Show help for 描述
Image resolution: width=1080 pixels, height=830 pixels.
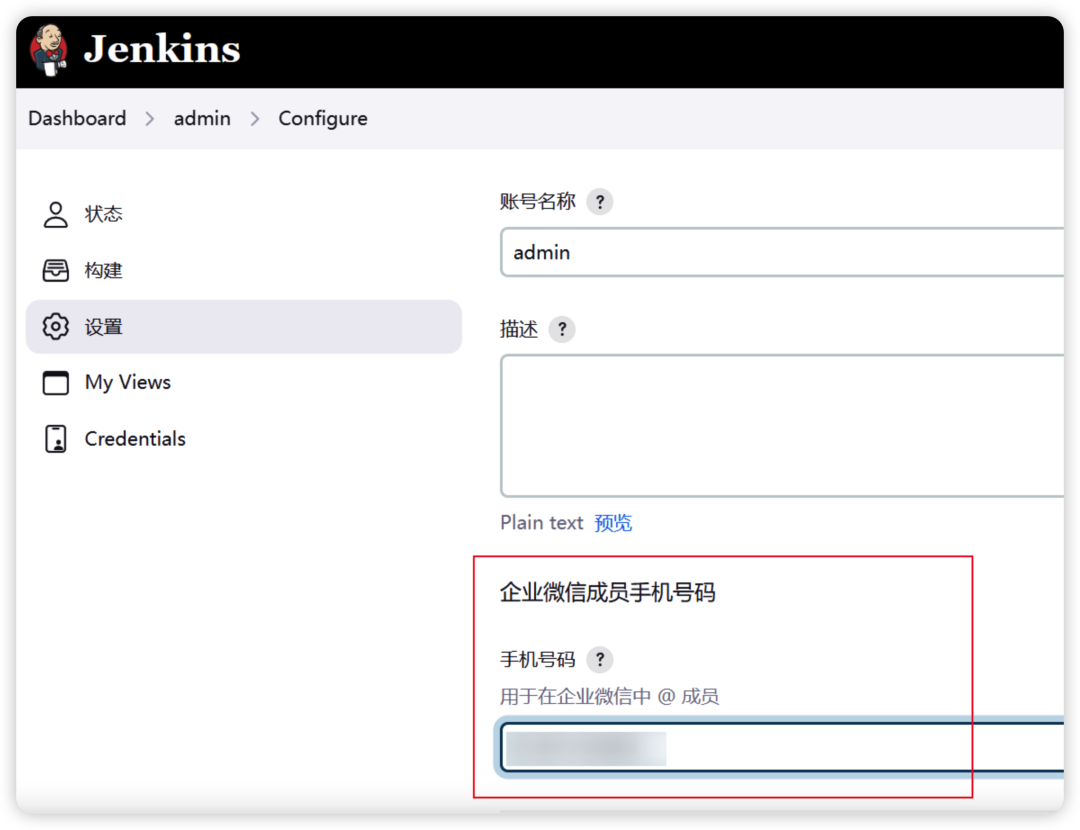(562, 329)
